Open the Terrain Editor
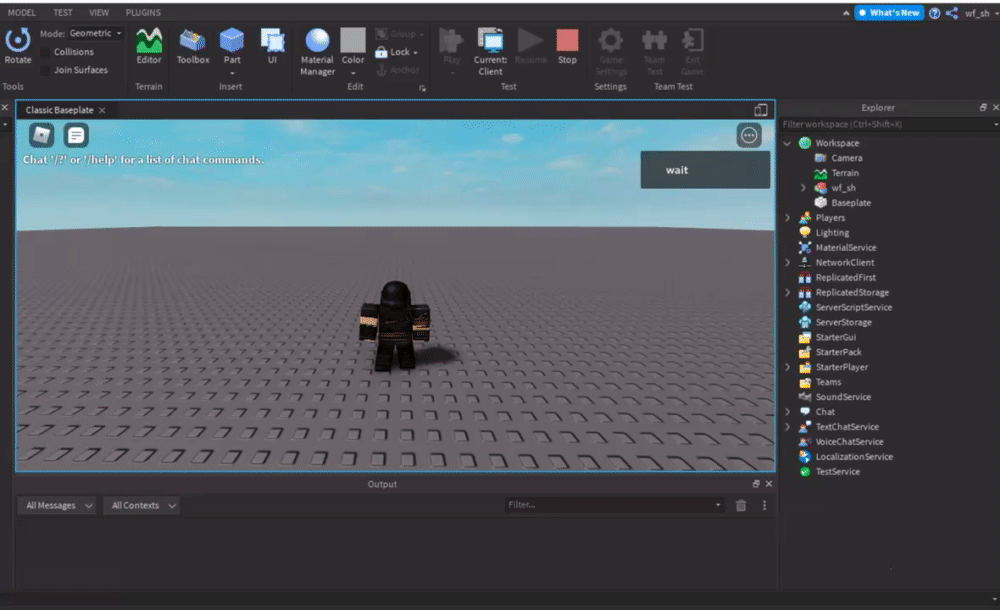Screen dimensions: 1000x610 149,46
